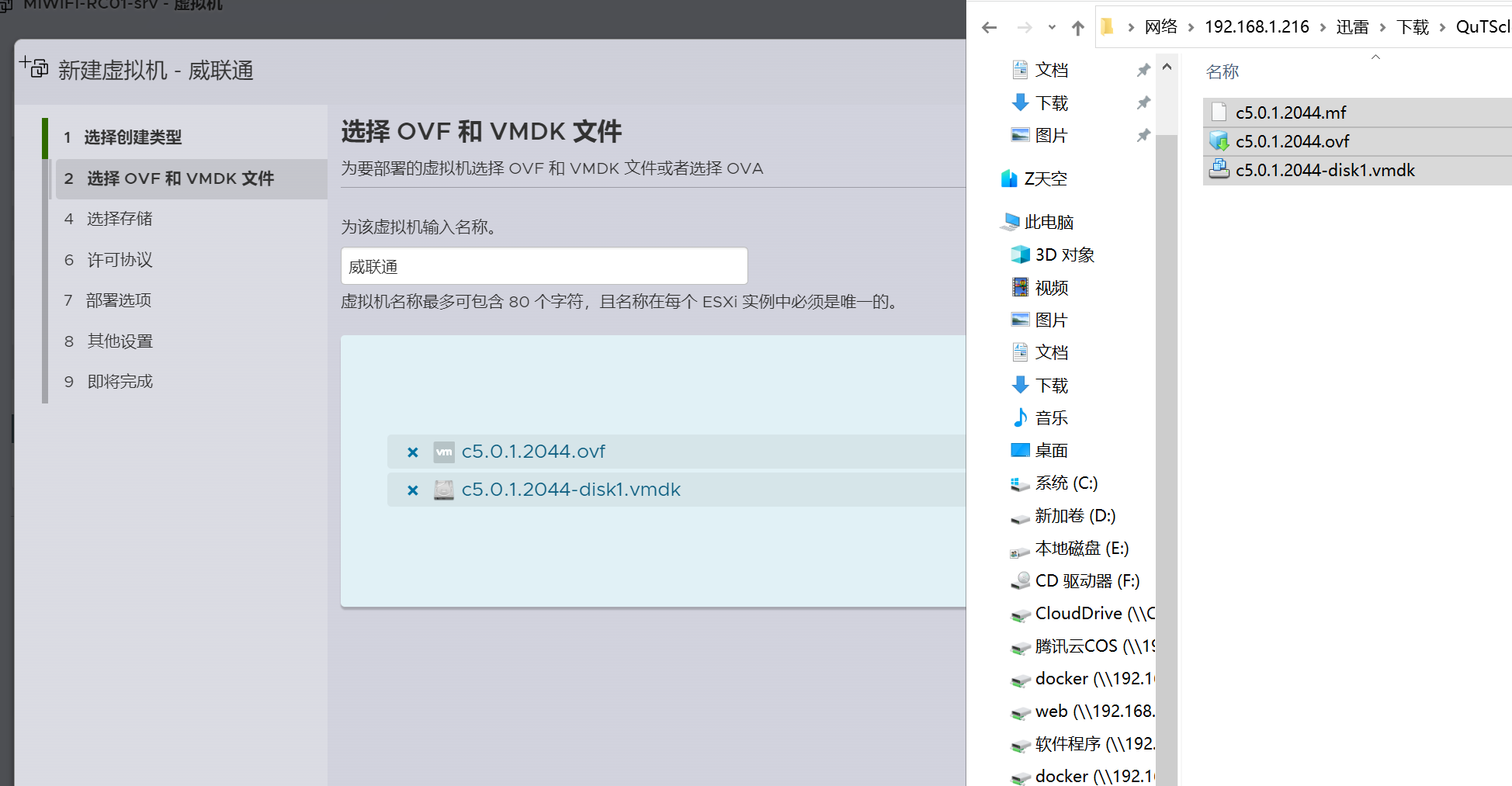Screen dimensions: 1512x786
Task: Open 图片 folder under 此电脑
Action: click(1051, 320)
